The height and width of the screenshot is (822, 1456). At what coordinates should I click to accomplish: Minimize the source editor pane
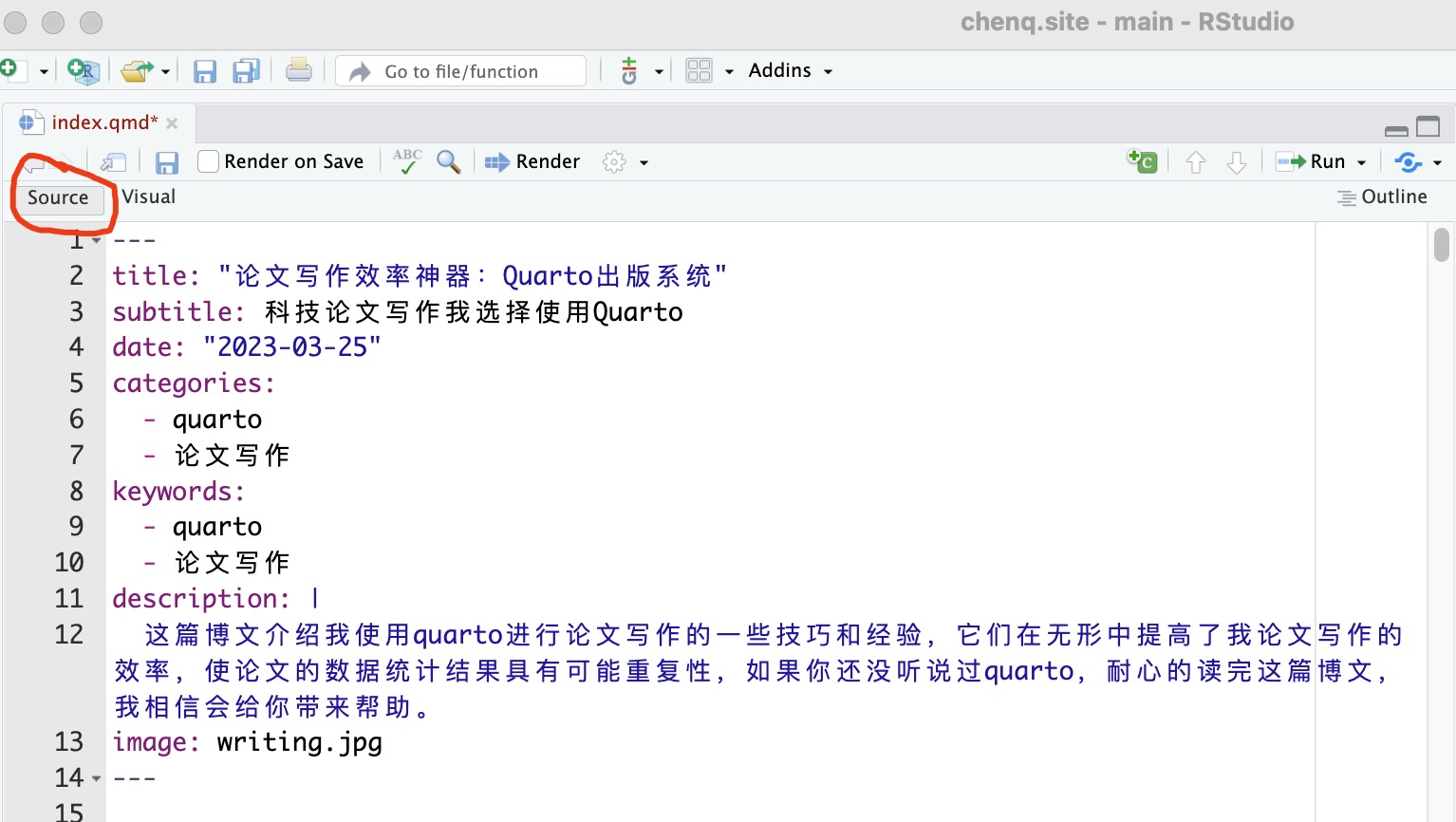pos(1396,130)
